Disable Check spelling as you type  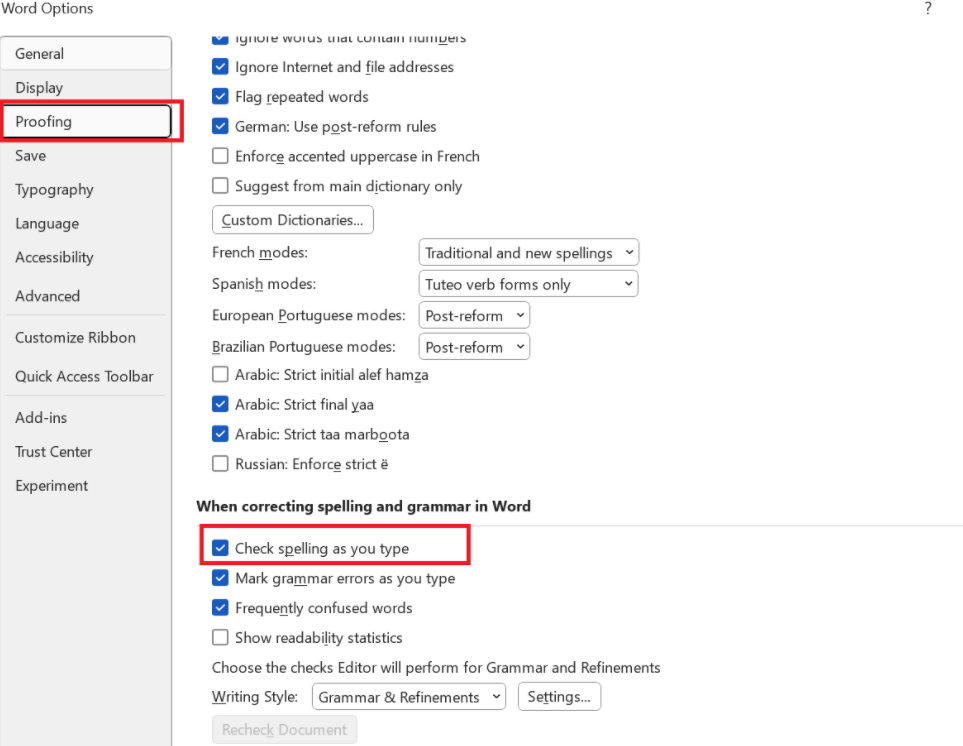pos(220,547)
